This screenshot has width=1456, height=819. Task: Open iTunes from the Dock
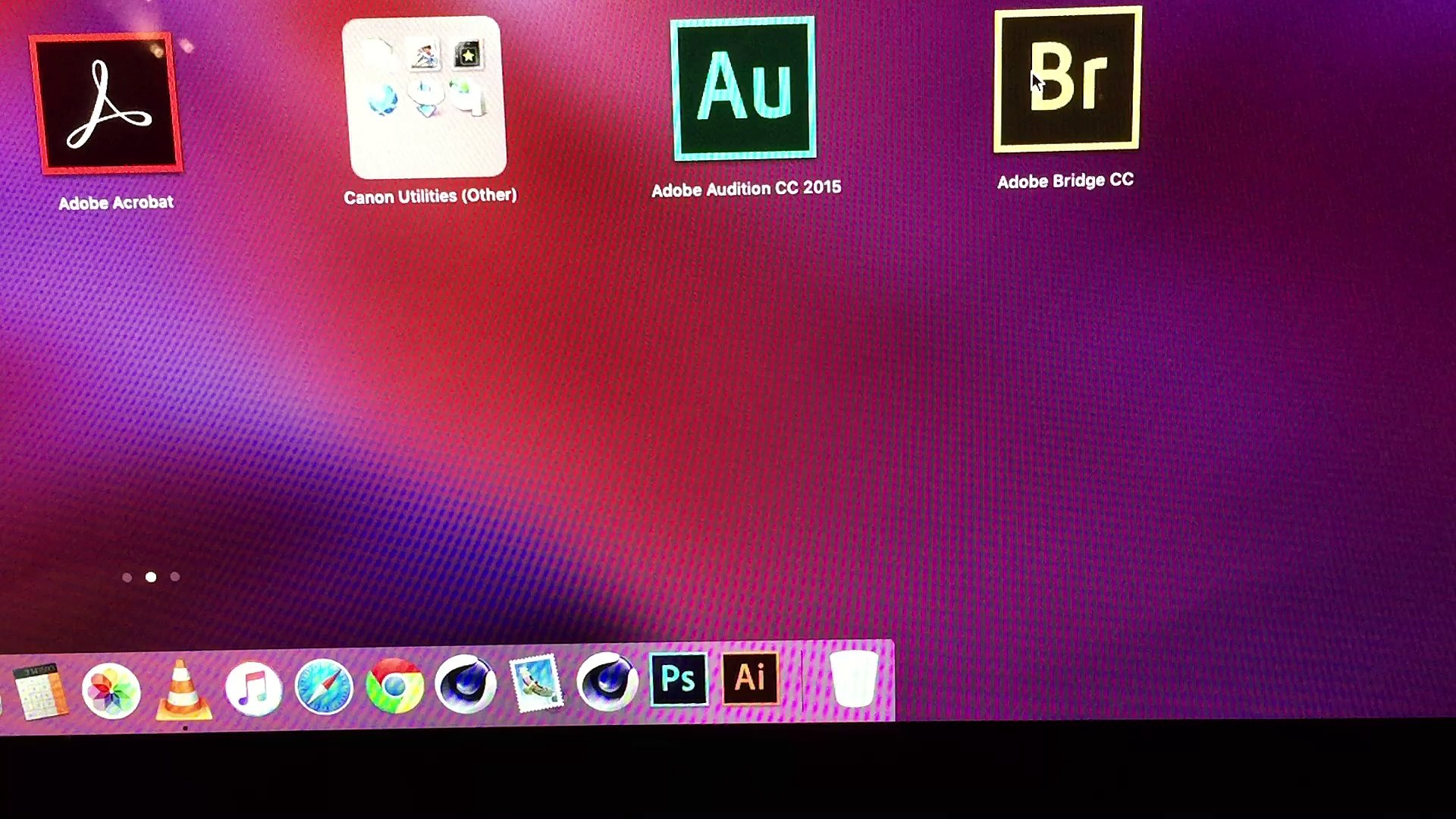tap(253, 689)
